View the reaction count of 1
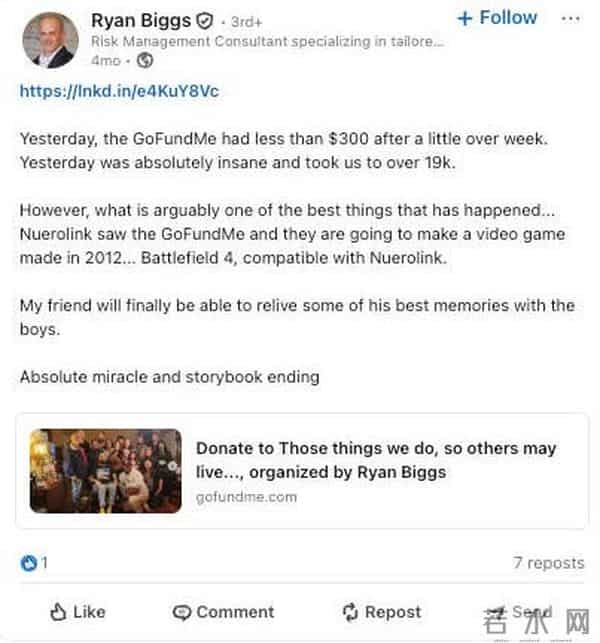Screen dimensions: 600x643 (44, 563)
